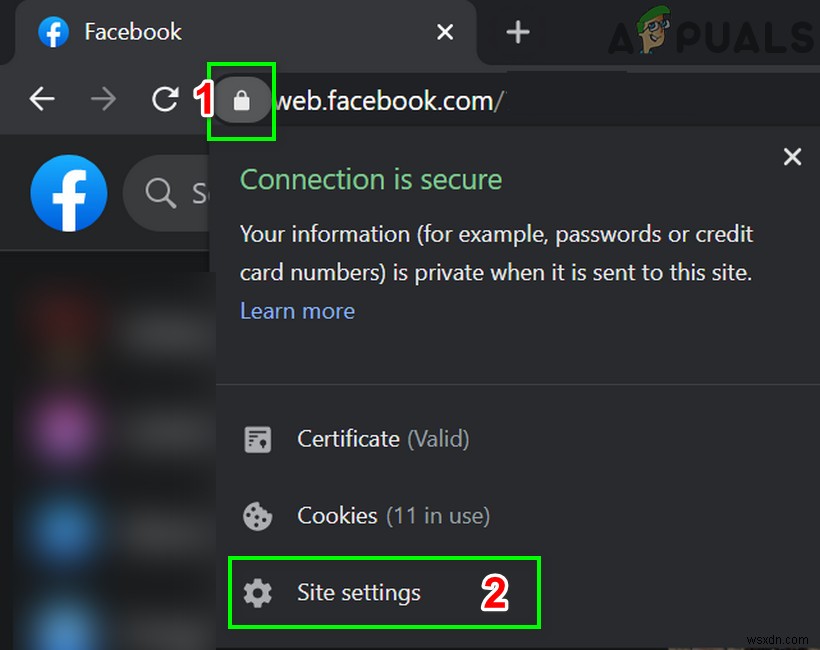Screen dimensions: 820x650
Task: Select the Certificate info shield icon
Action: (x=258, y=438)
